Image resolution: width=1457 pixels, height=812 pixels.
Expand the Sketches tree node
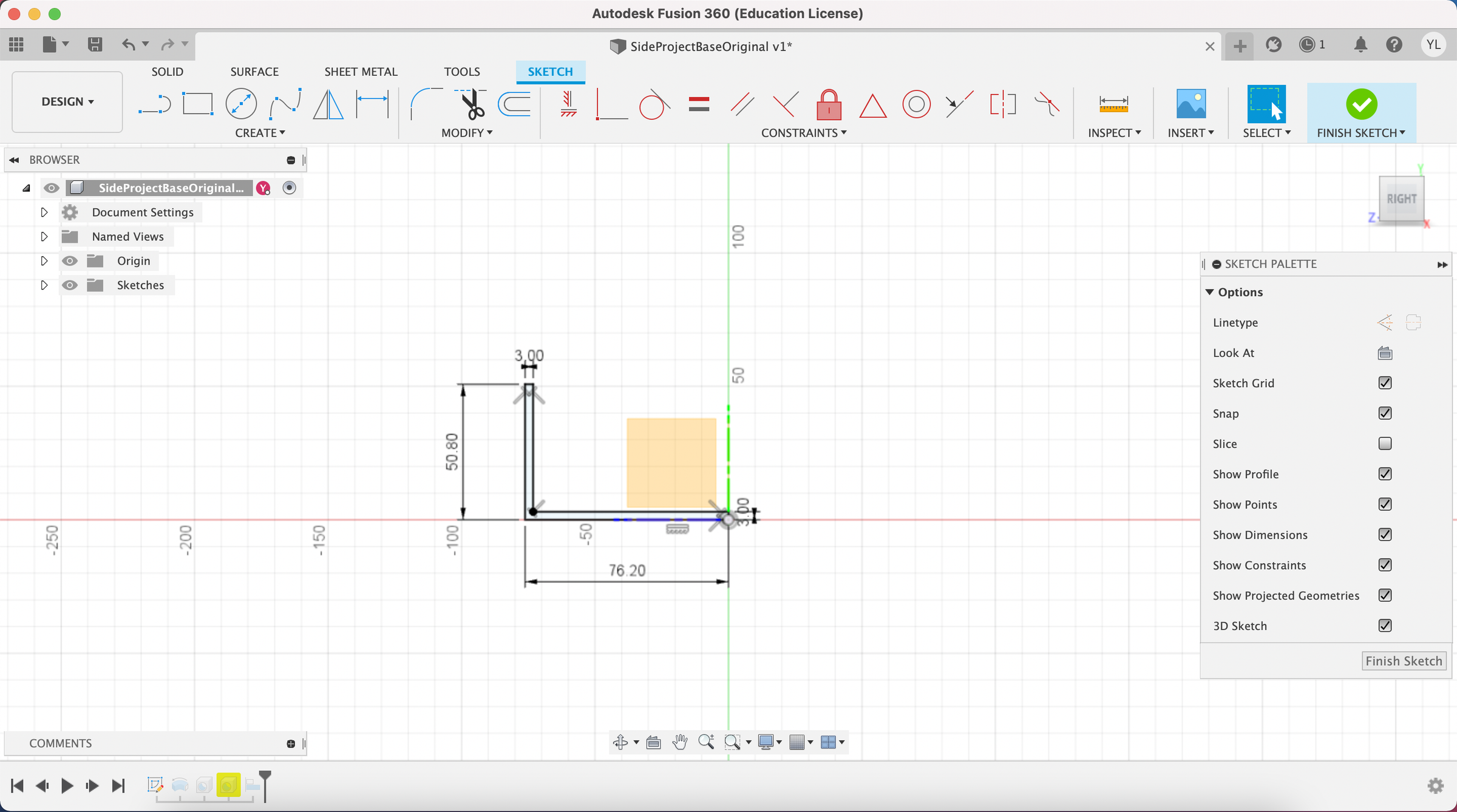click(x=44, y=285)
